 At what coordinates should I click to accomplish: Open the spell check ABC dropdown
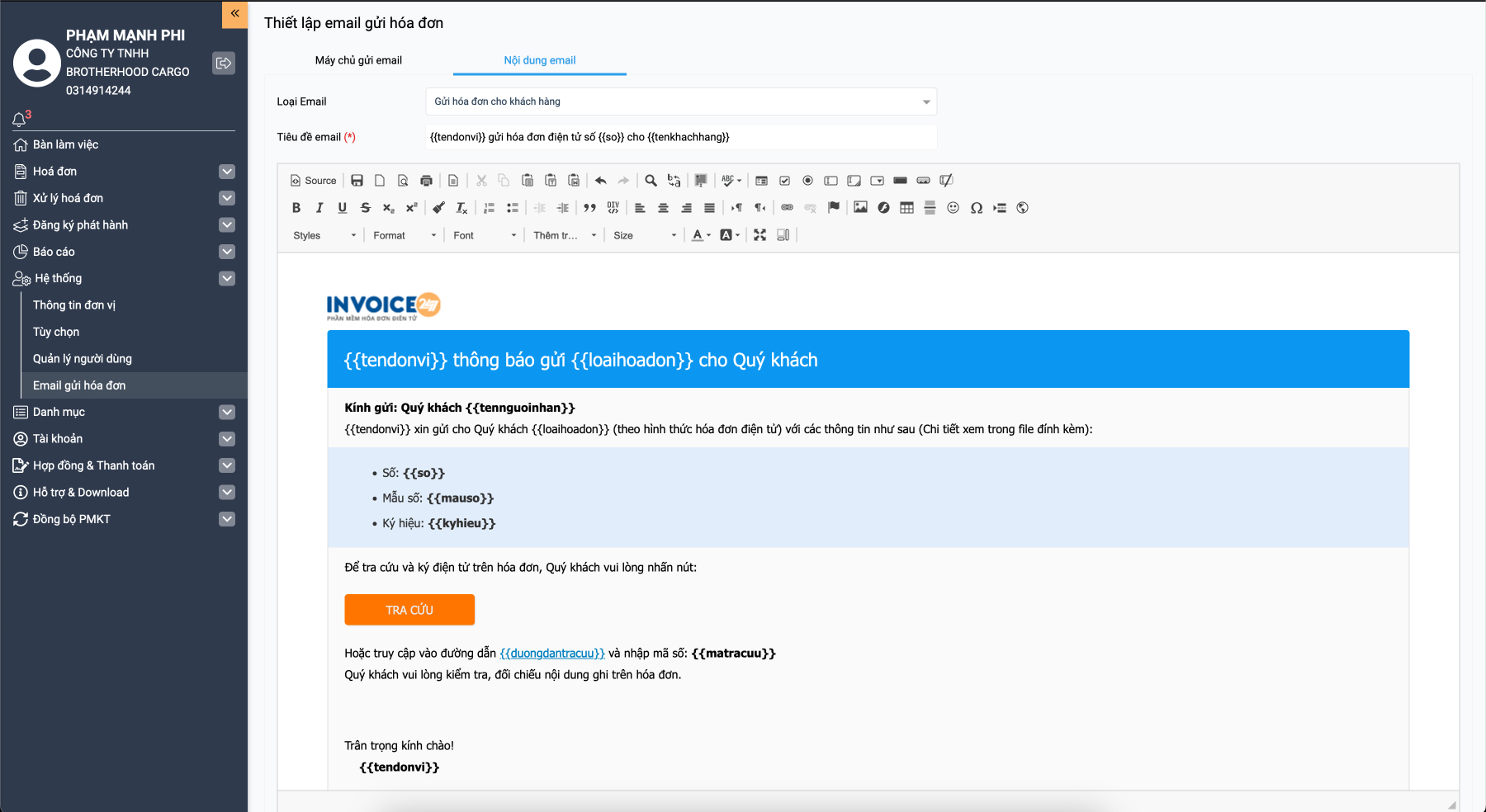point(731,181)
